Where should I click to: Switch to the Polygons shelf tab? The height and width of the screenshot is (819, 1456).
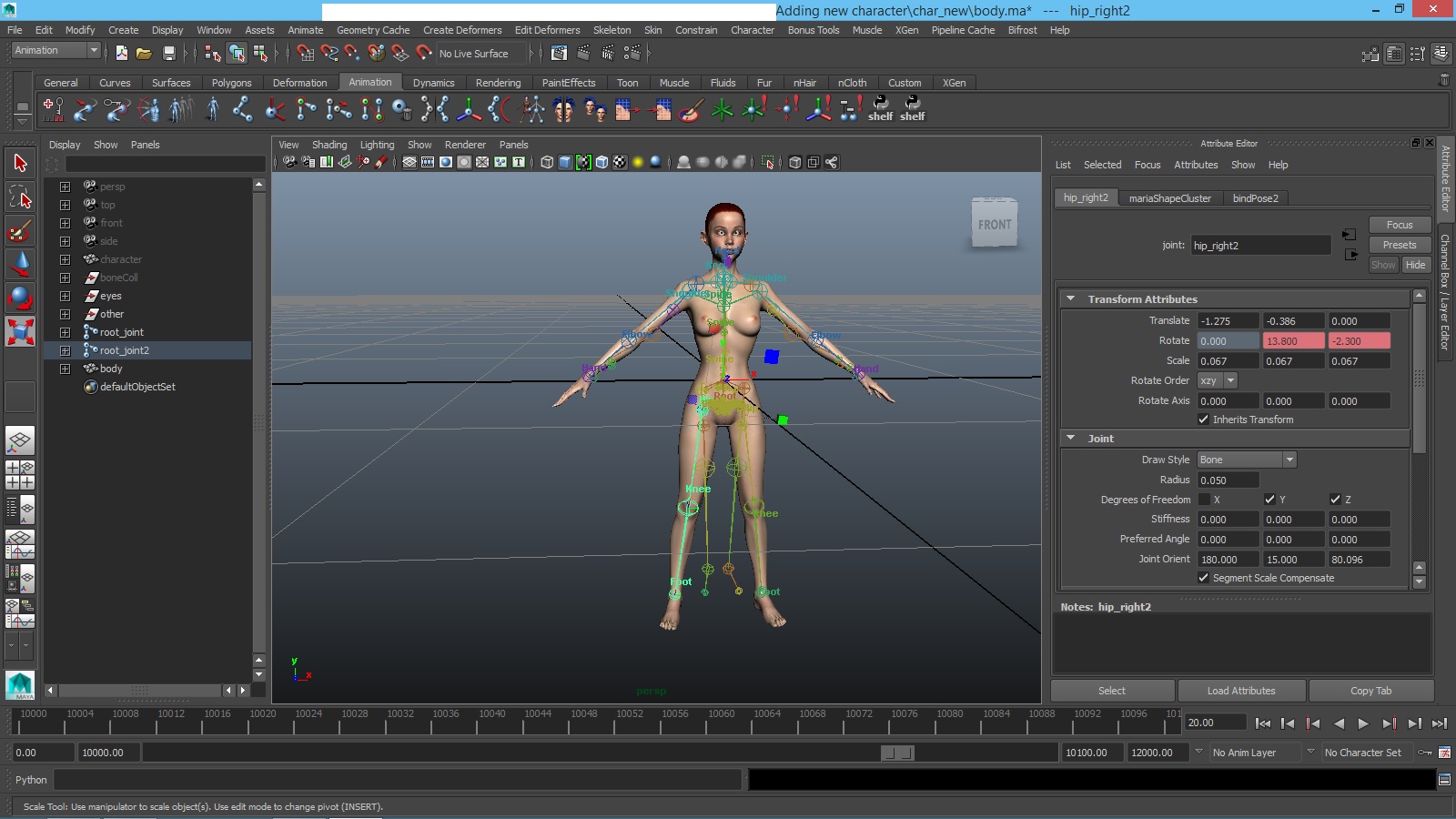(x=231, y=83)
